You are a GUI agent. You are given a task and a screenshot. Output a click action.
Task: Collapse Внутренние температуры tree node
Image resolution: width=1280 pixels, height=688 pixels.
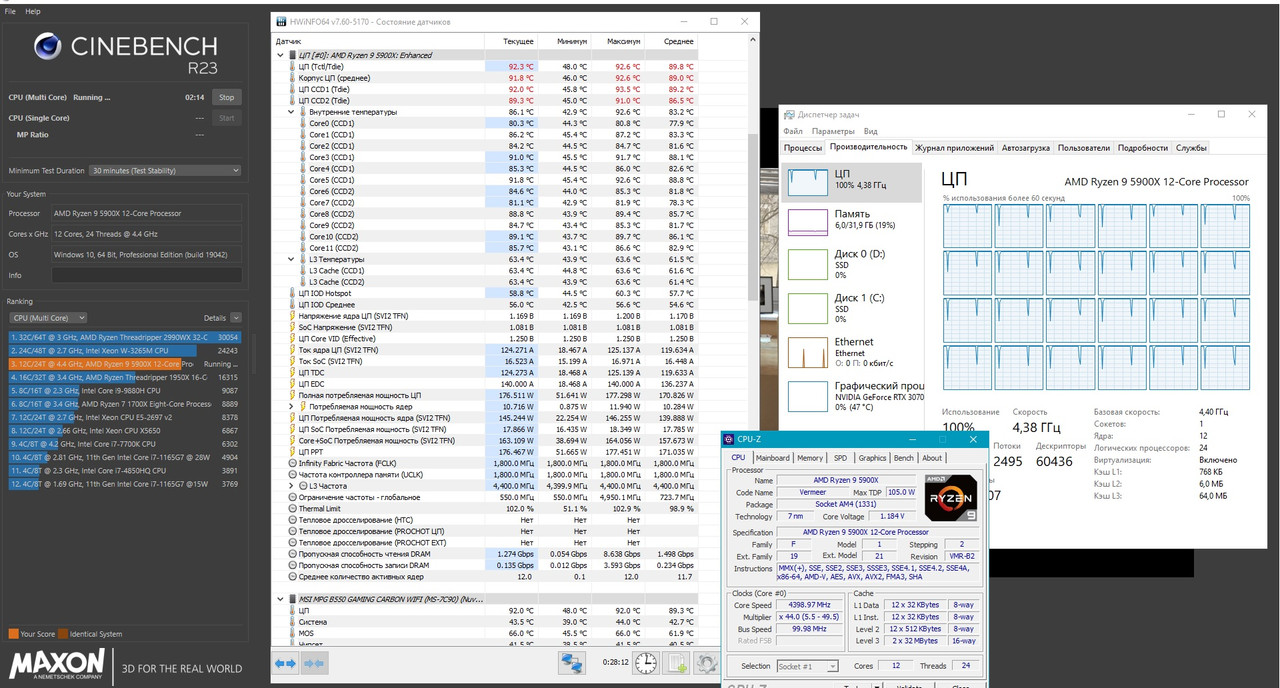291,112
